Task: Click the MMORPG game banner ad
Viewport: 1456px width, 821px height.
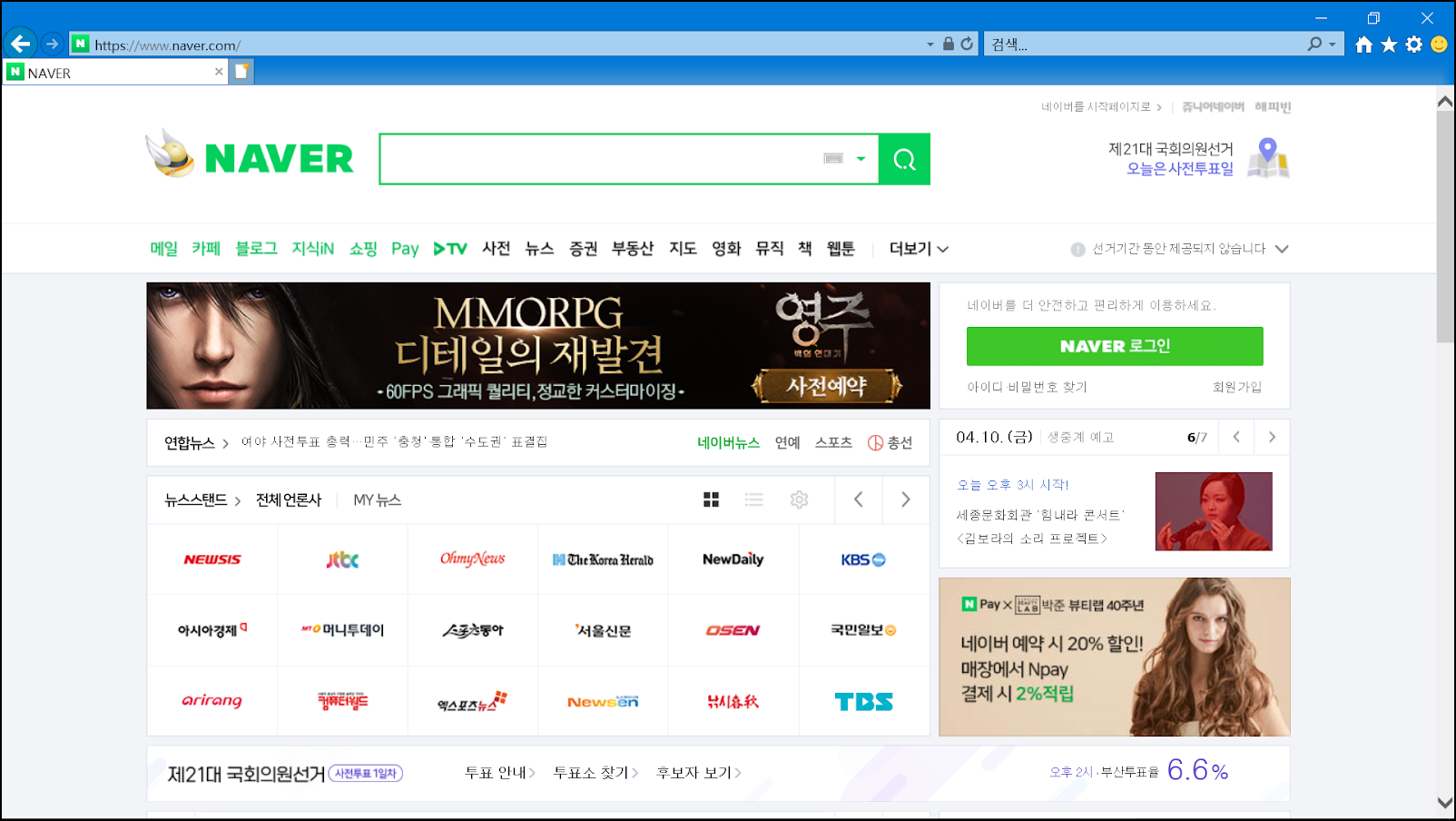Action: click(538, 345)
